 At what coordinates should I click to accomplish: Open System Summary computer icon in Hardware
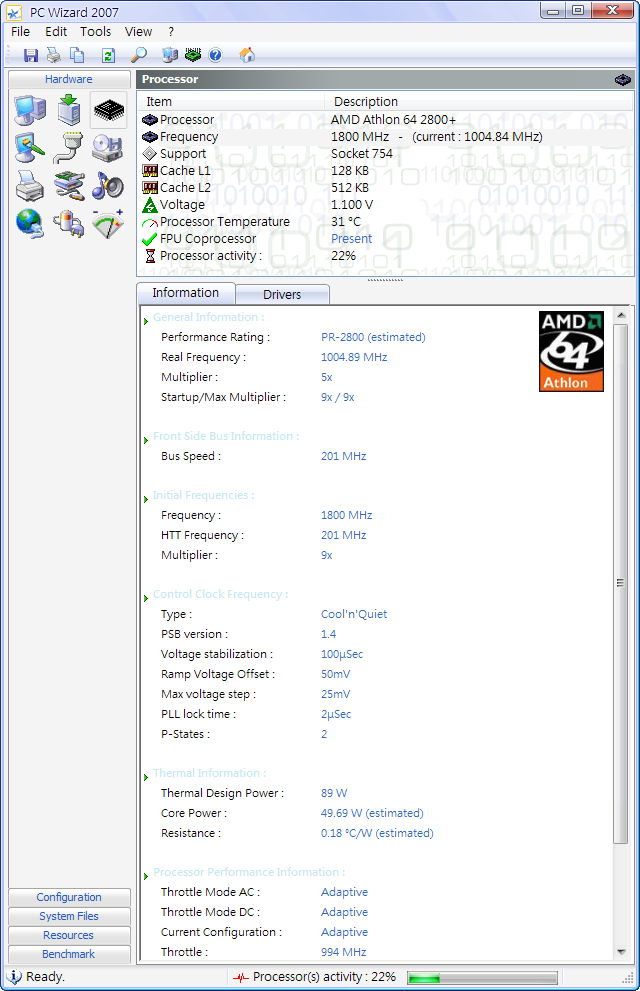(30, 110)
